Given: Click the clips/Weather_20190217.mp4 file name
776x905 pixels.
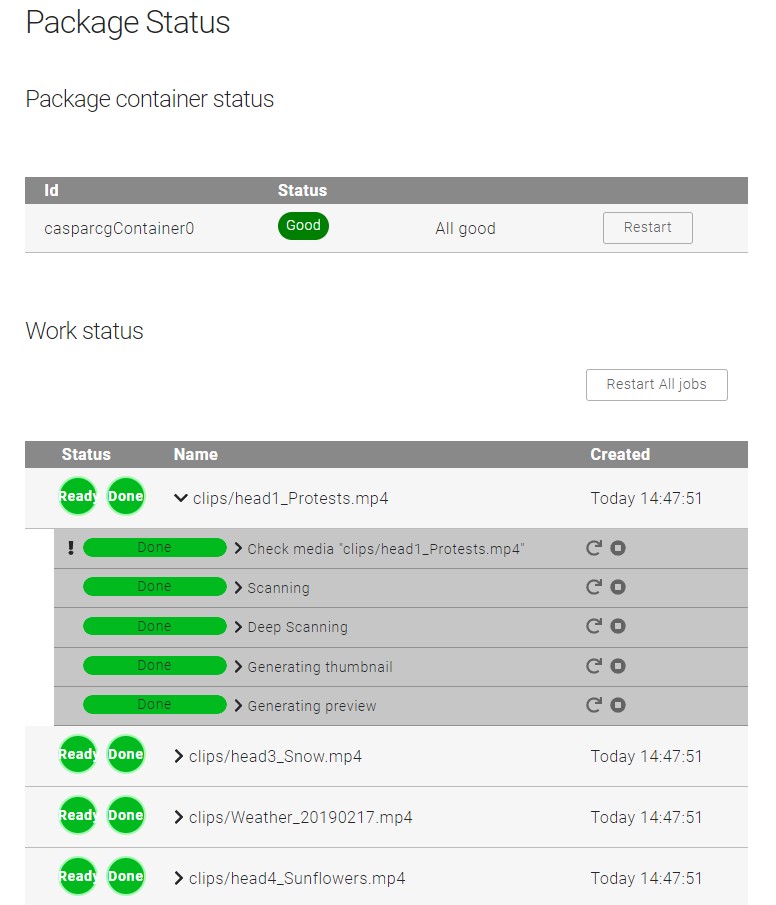Looking at the screenshot, I should [301, 817].
